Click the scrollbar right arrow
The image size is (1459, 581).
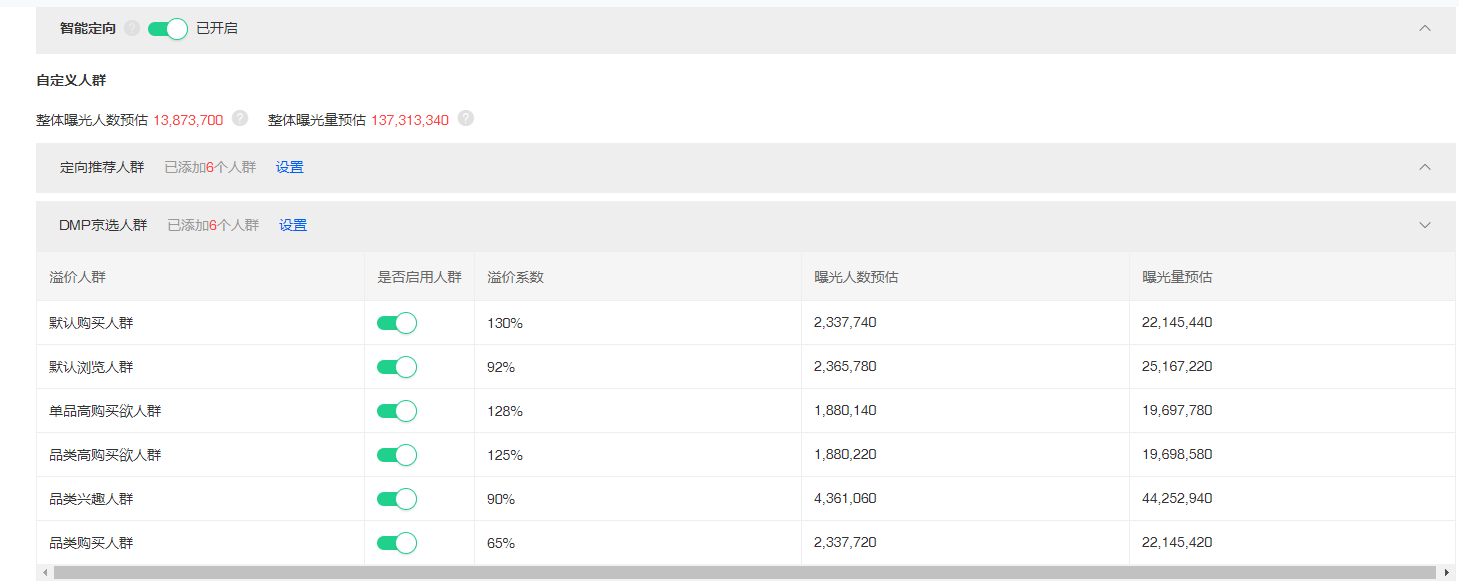point(1449,573)
